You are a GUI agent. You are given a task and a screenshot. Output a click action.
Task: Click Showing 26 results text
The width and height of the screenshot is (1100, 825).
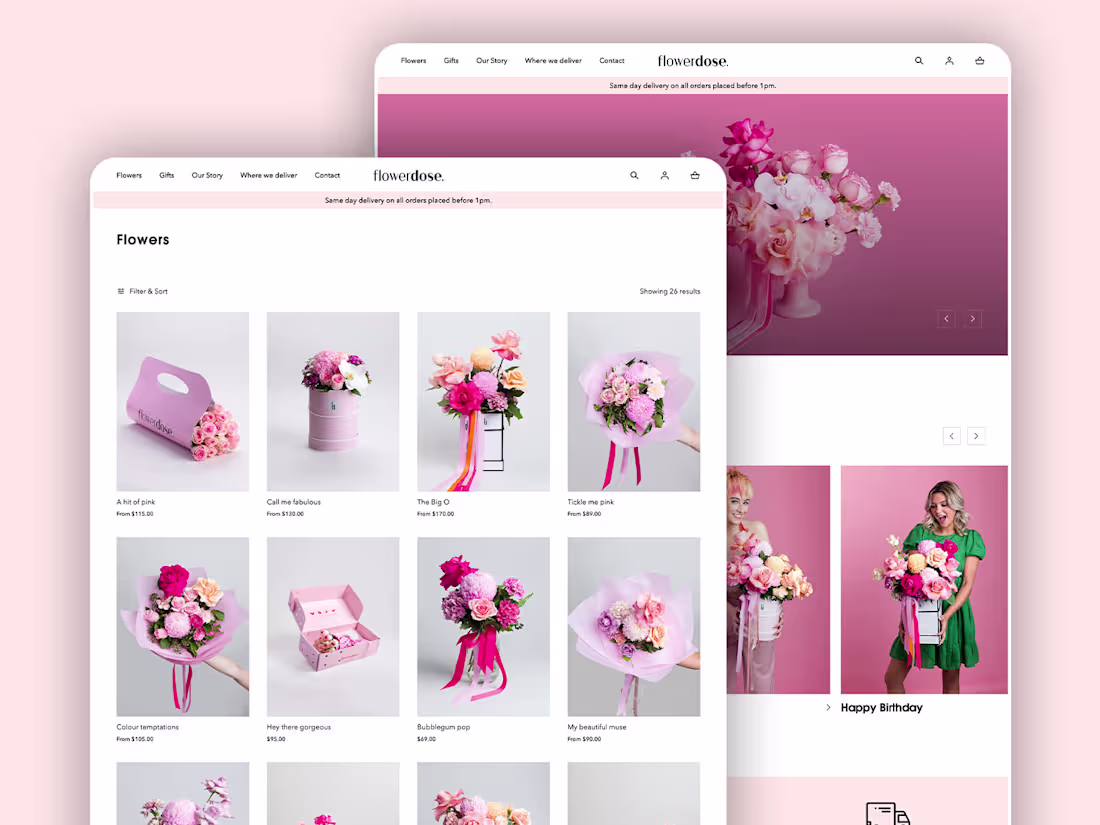click(x=669, y=291)
